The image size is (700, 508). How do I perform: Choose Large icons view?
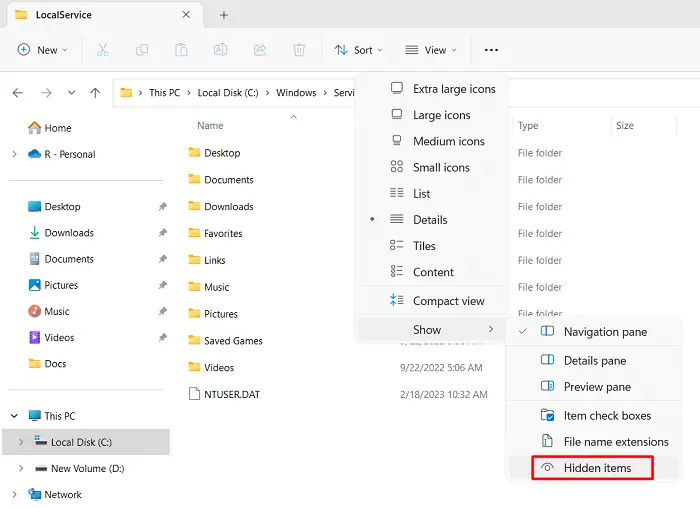(x=432, y=115)
